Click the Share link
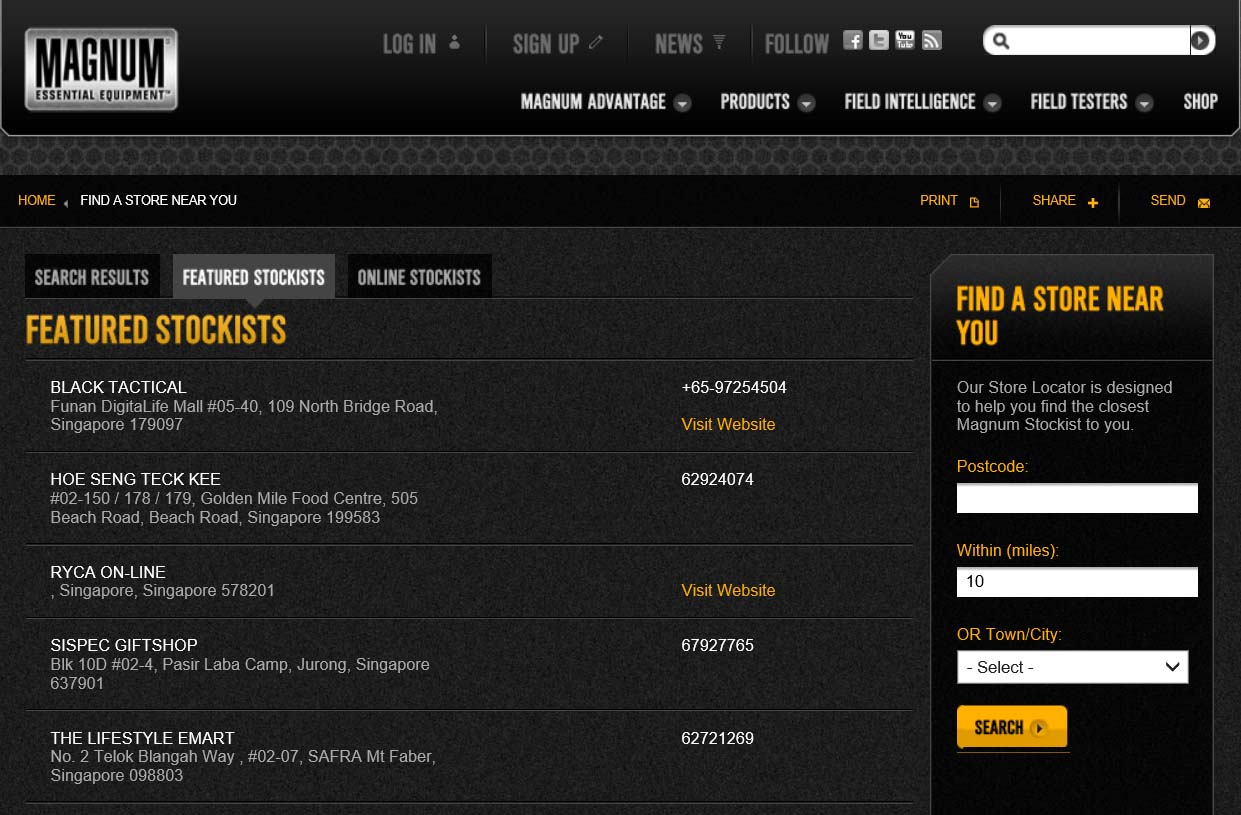Viewport: 1241px width, 815px height. tap(1065, 201)
